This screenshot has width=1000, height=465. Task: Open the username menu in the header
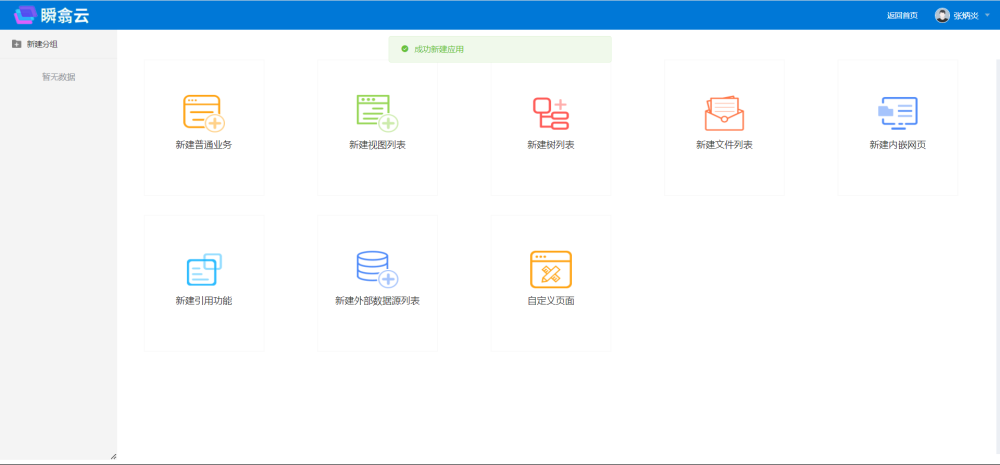click(x=965, y=16)
